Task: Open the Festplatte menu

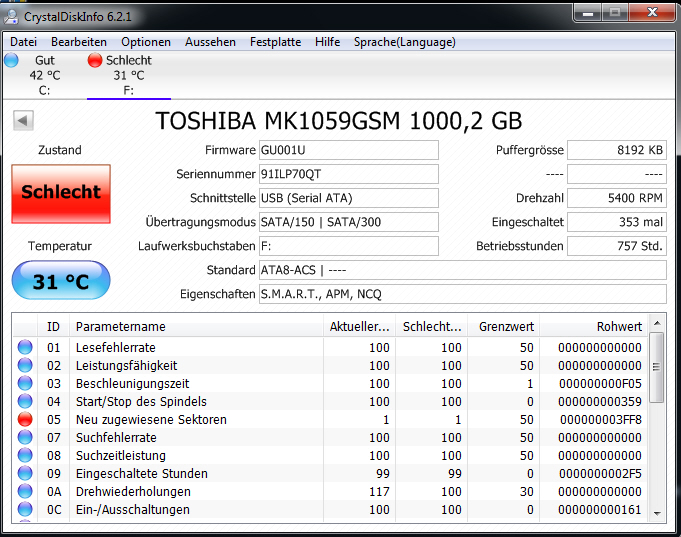Action: click(x=275, y=42)
